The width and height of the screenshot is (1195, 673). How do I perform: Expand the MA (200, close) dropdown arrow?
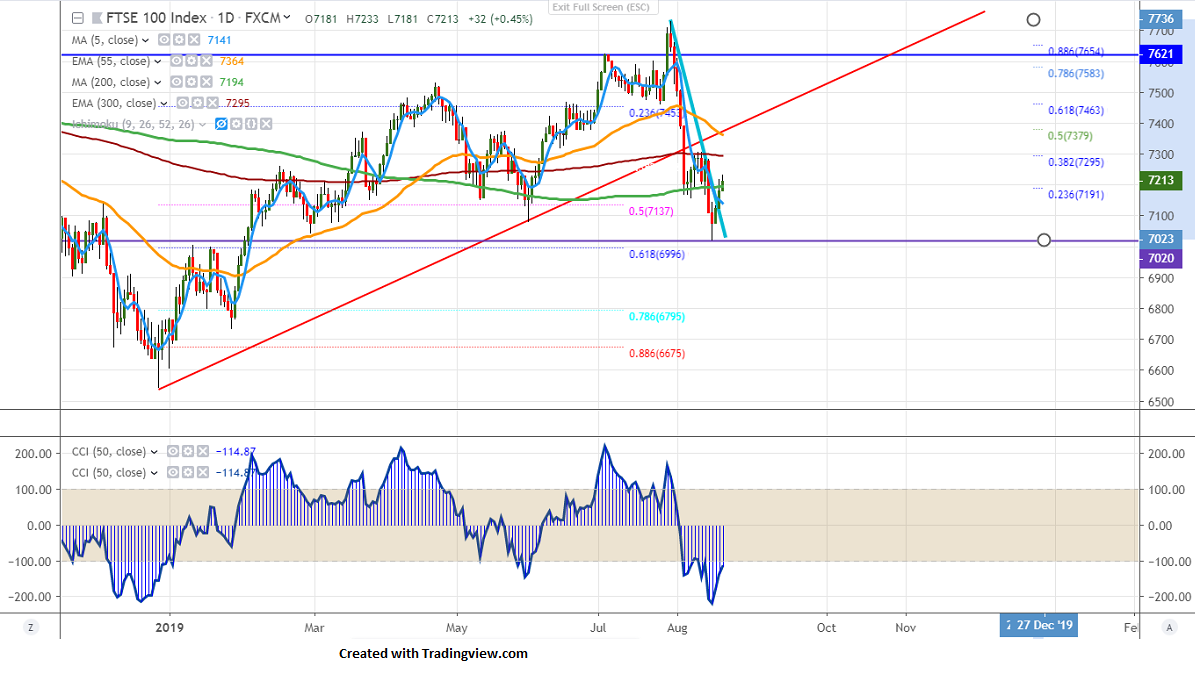(x=158, y=82)
